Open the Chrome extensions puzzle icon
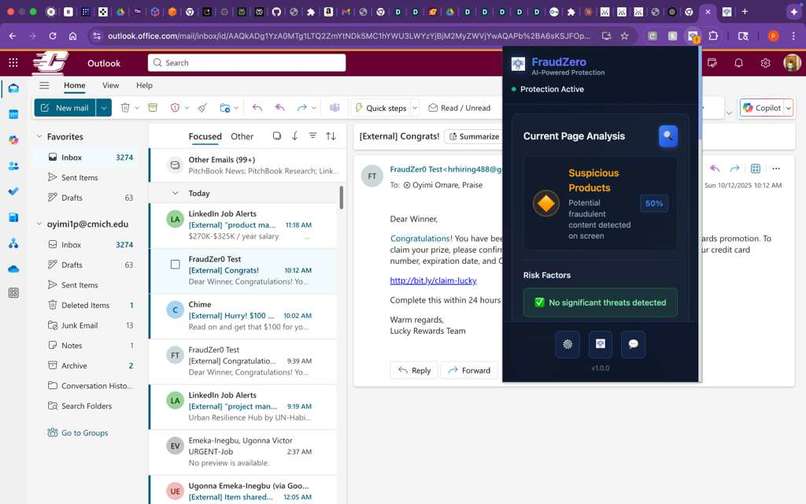The image size is (806, 504). (x=713, y=36)
